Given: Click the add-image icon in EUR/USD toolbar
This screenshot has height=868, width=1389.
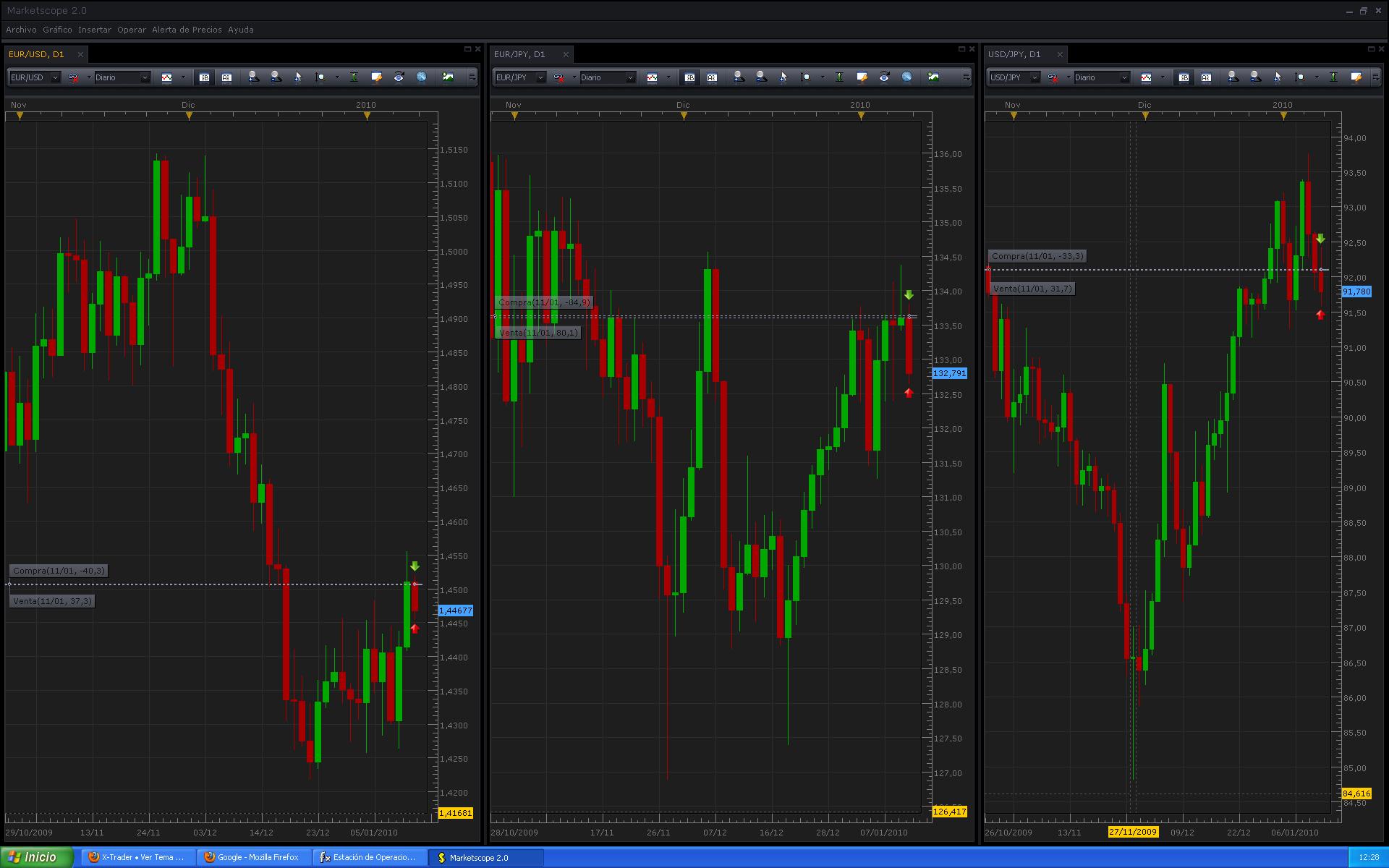Looking at the screenshot, I should [x=448, y=77].
